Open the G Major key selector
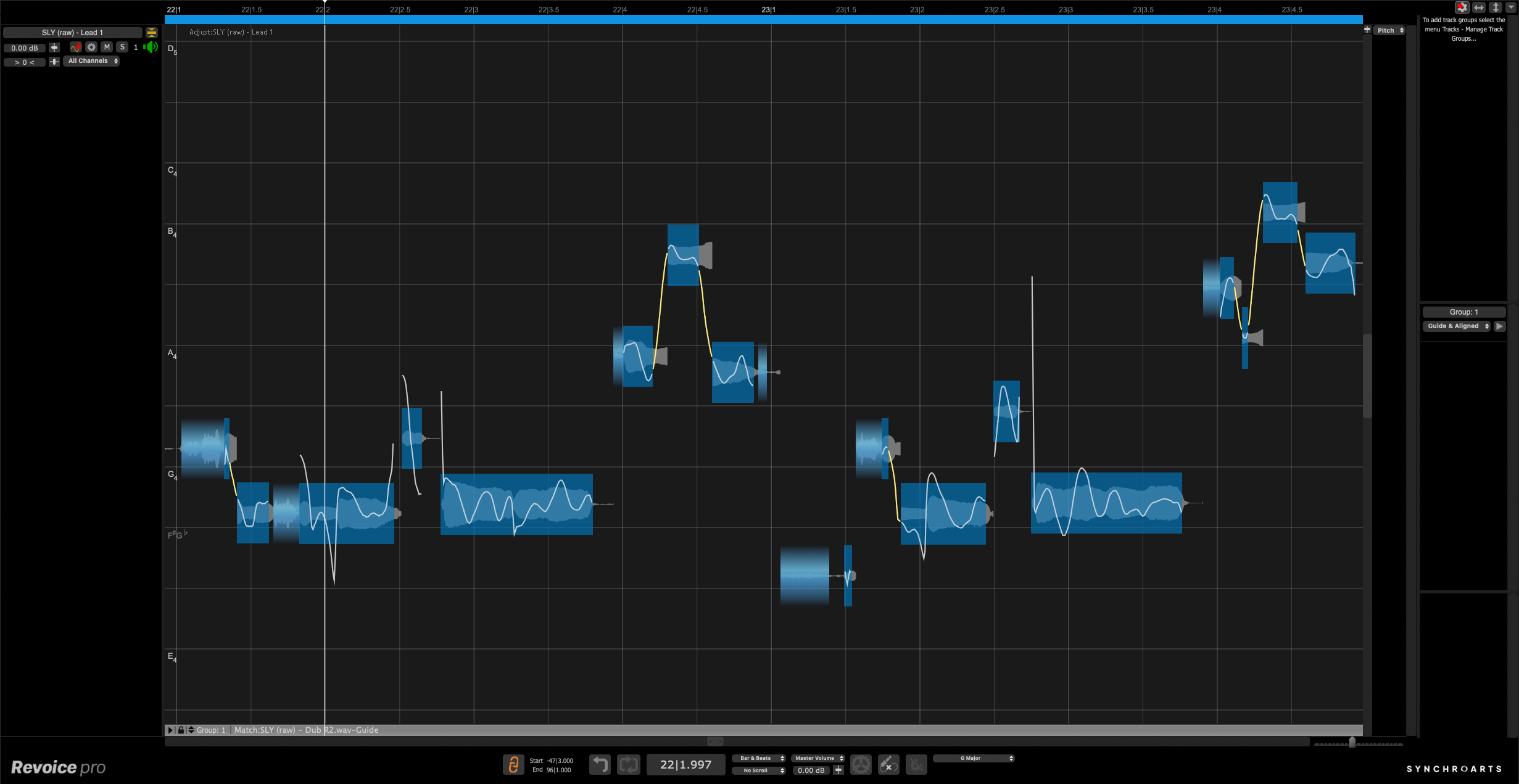The height and width of the screenshot is (784, 1519). point(974,758)
